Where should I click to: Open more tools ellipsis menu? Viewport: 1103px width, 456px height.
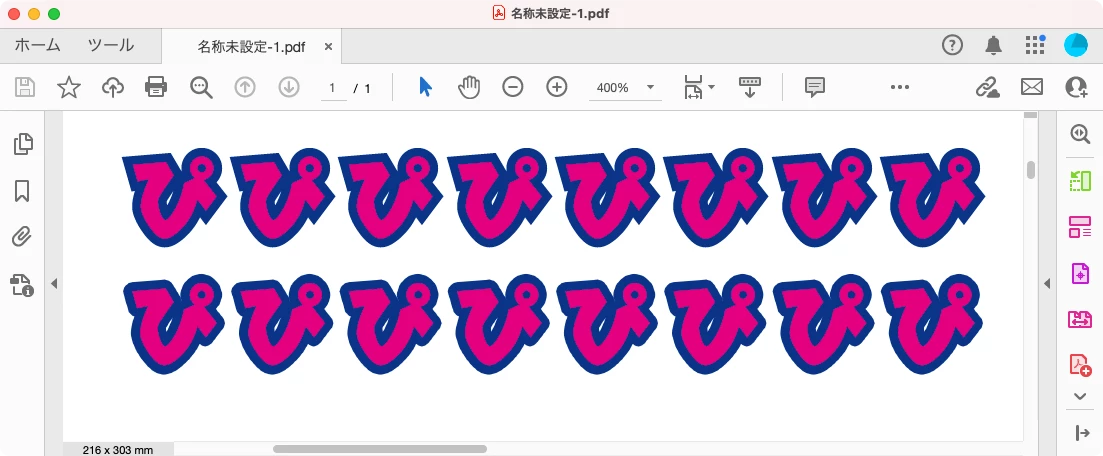(x=900, y=87)
